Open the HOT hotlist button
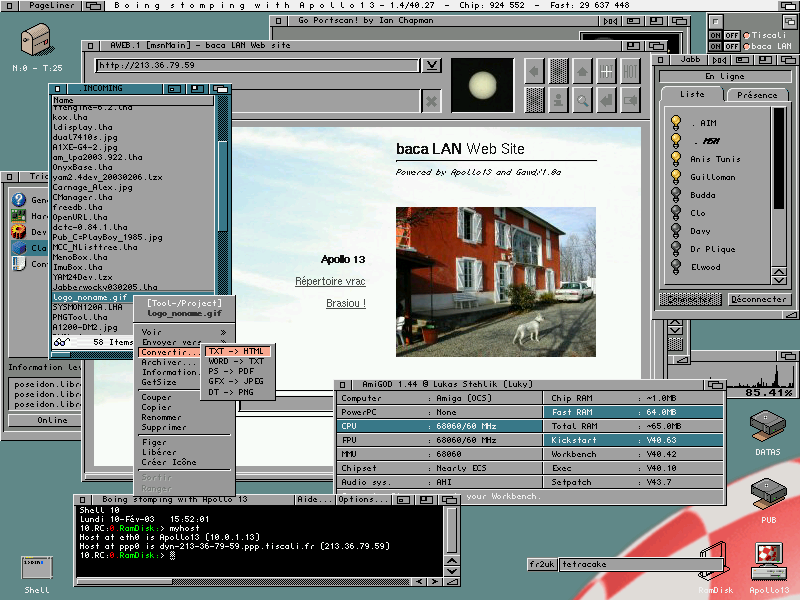This screenshot has width=800, height=600. coord(630,71)
